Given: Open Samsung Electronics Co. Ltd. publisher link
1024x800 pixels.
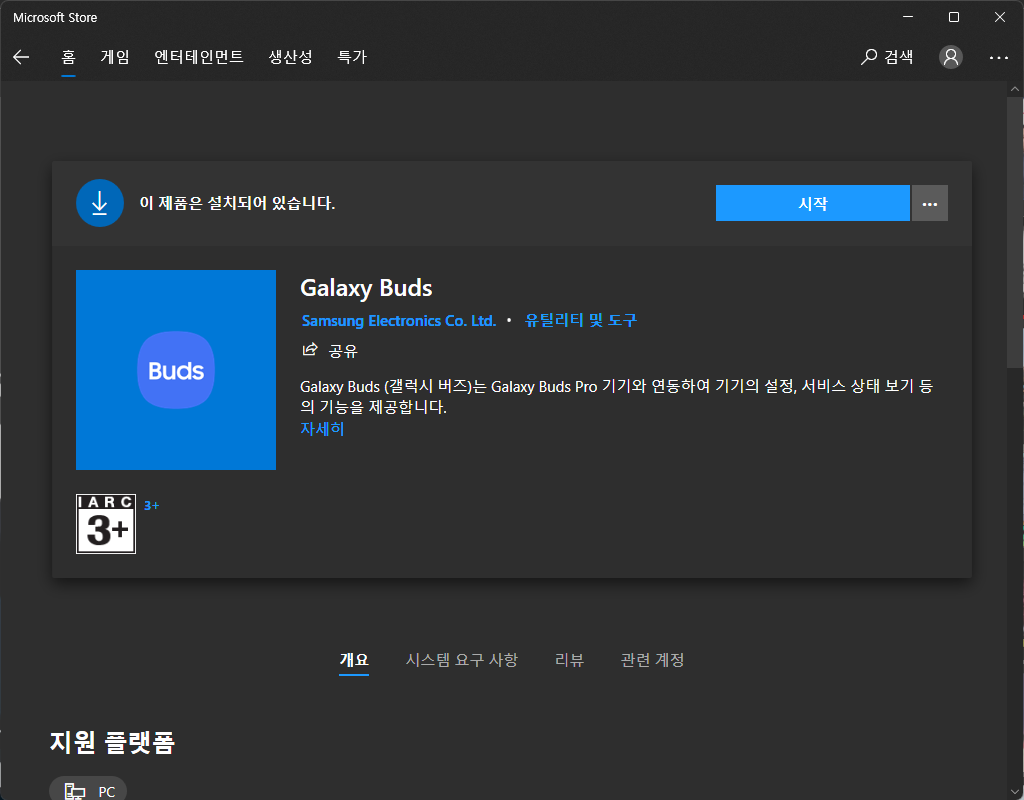Looking at the screenshot, I should pyautogui.click(x=399, y=321).
